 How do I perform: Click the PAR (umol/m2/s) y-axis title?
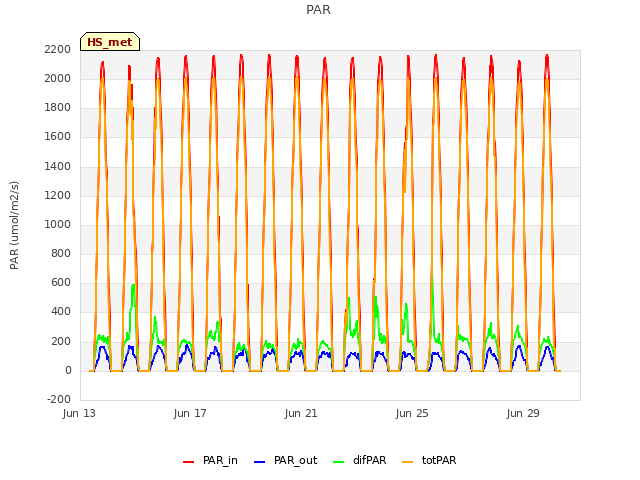tap(14, 225)
